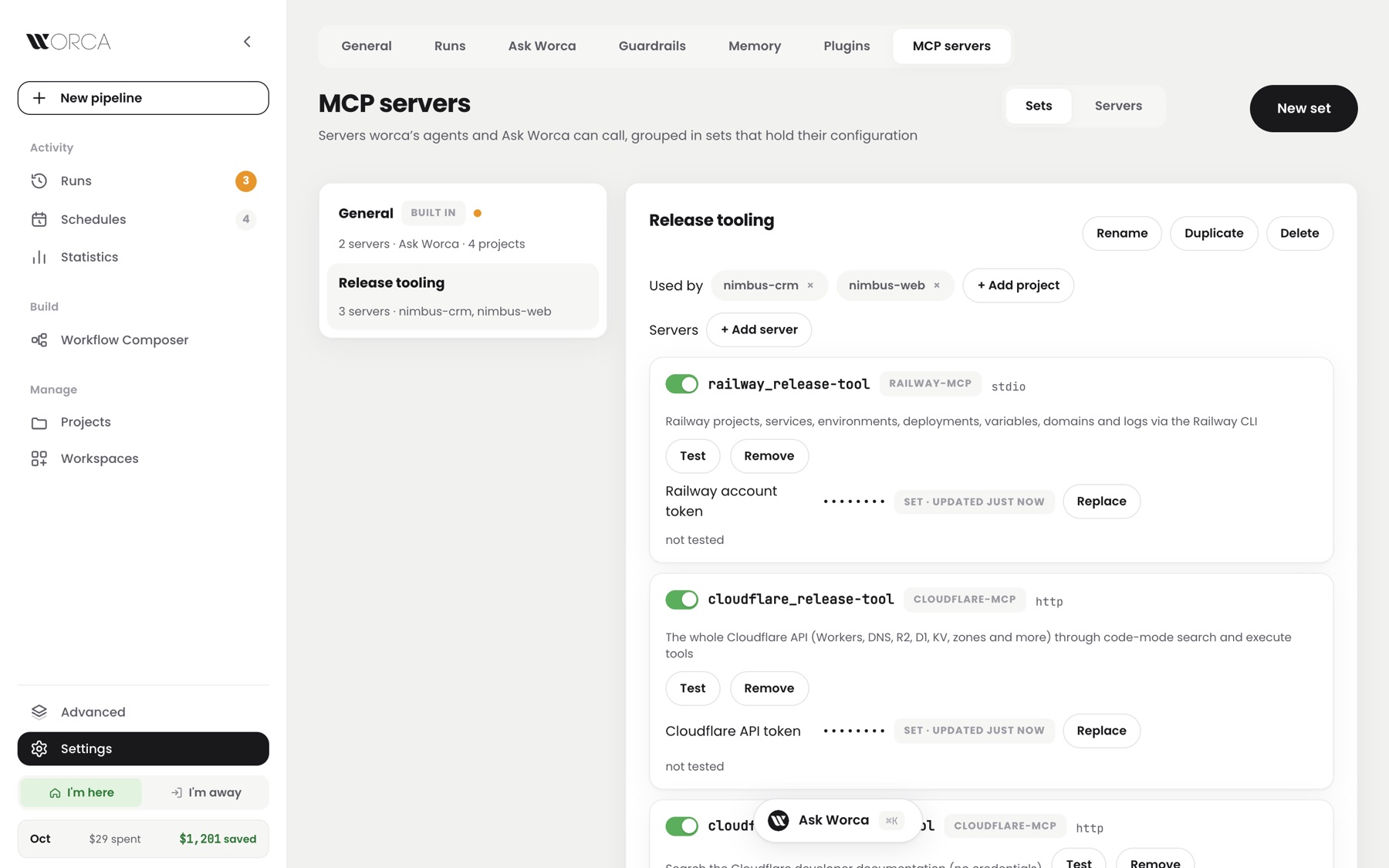This screenshot has height=868, width=1389.
Task: Delete the Release tooling set
Action: tap(1299, 233)
